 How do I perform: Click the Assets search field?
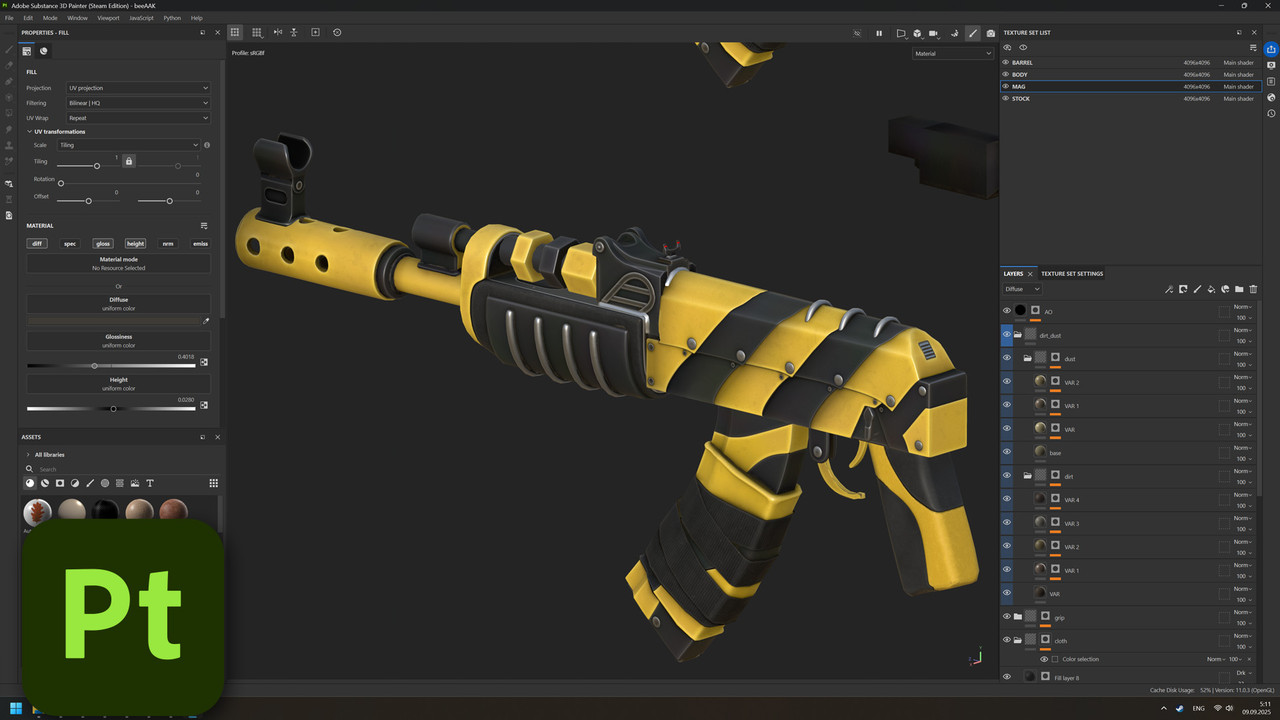click(120, 469)
